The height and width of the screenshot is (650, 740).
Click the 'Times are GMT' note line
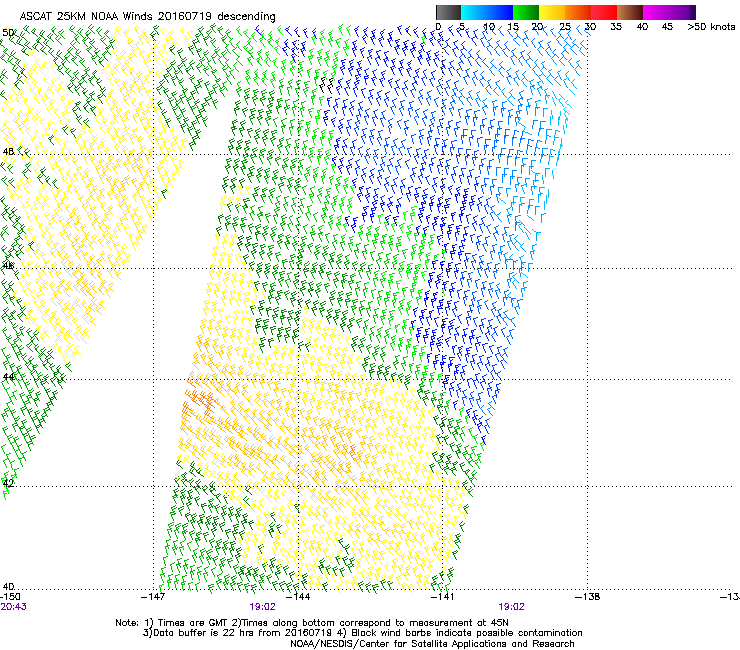coord(311,623)
